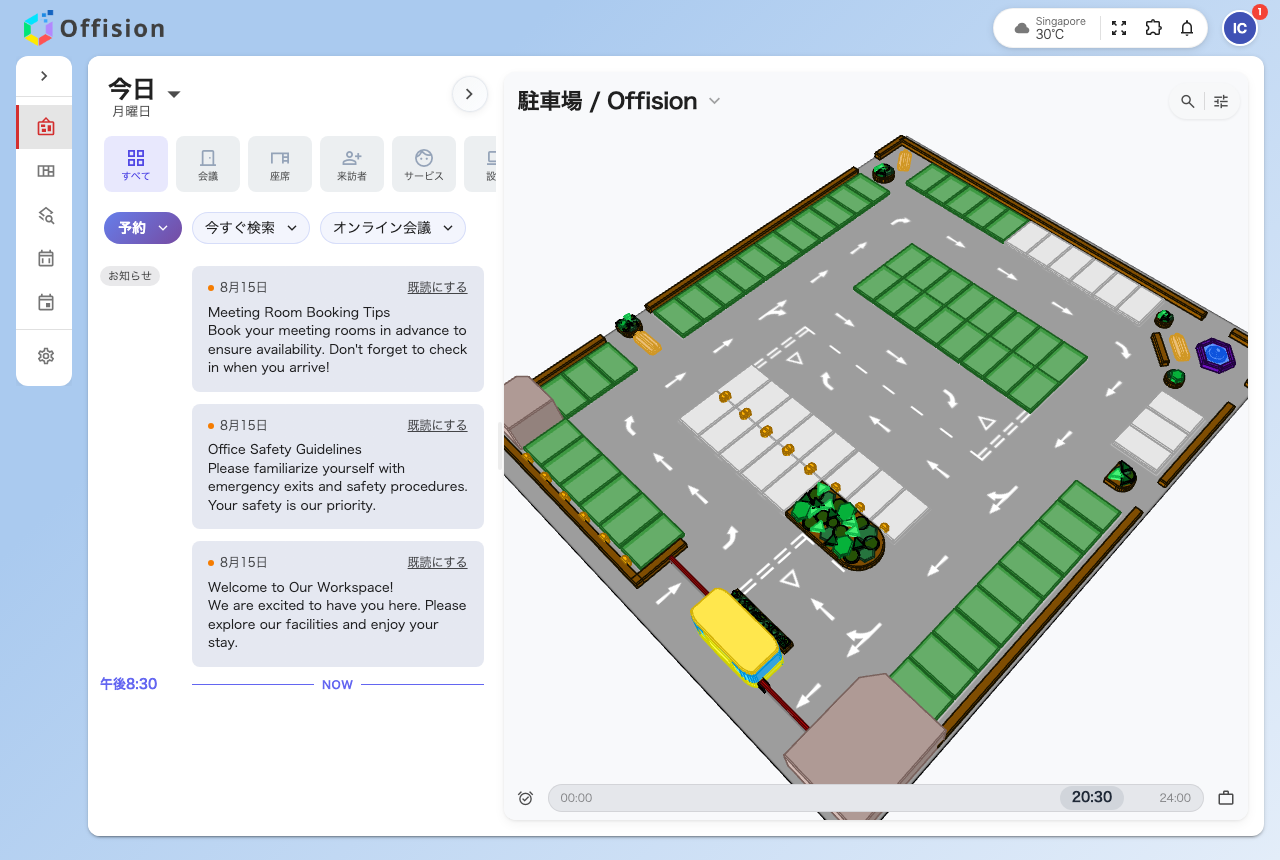The width and height of the screenshot is (1280, 860).
Task: Open the オンライン会議 dropdown
Action: (x=393, y=228)
